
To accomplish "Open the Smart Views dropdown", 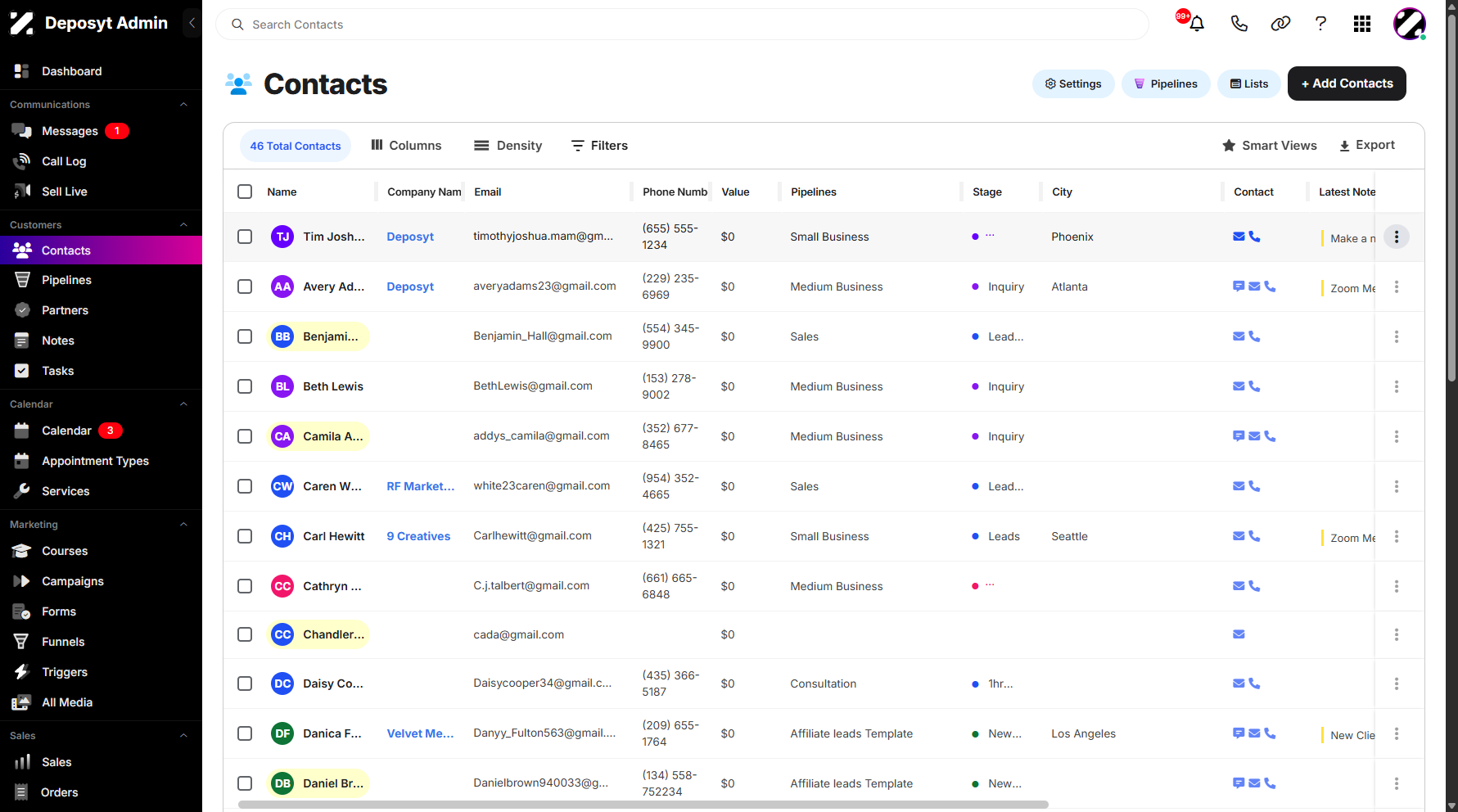I will (x=1269, y=146).
